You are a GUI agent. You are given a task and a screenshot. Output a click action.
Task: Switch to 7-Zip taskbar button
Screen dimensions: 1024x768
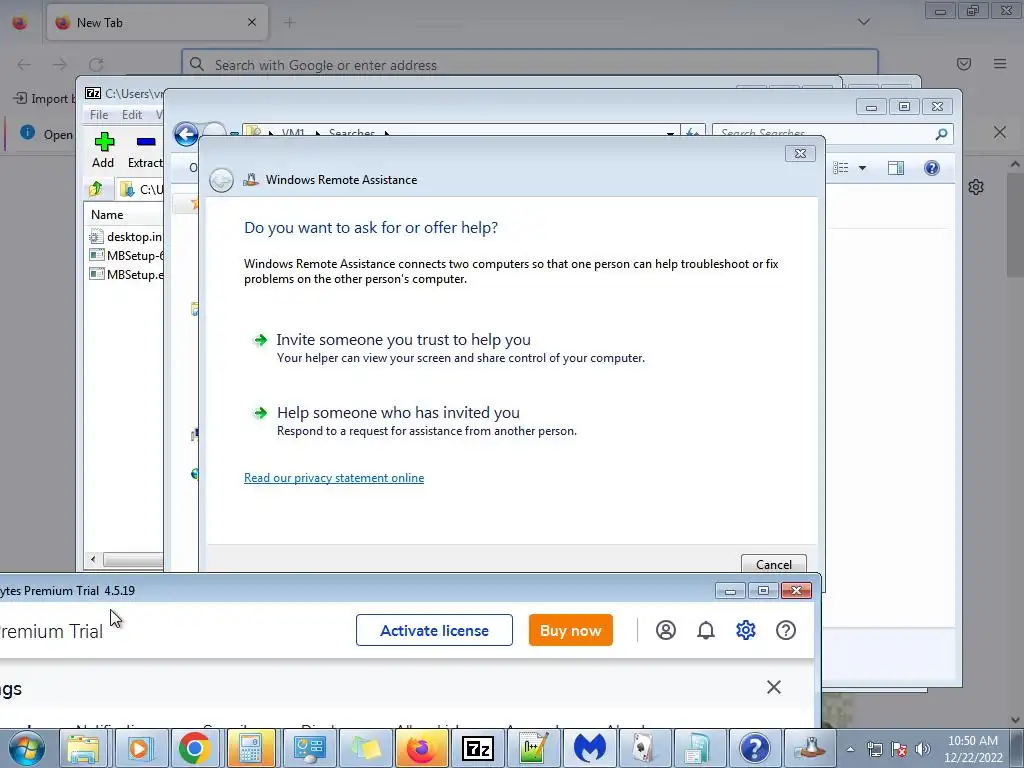coord(477,748)
